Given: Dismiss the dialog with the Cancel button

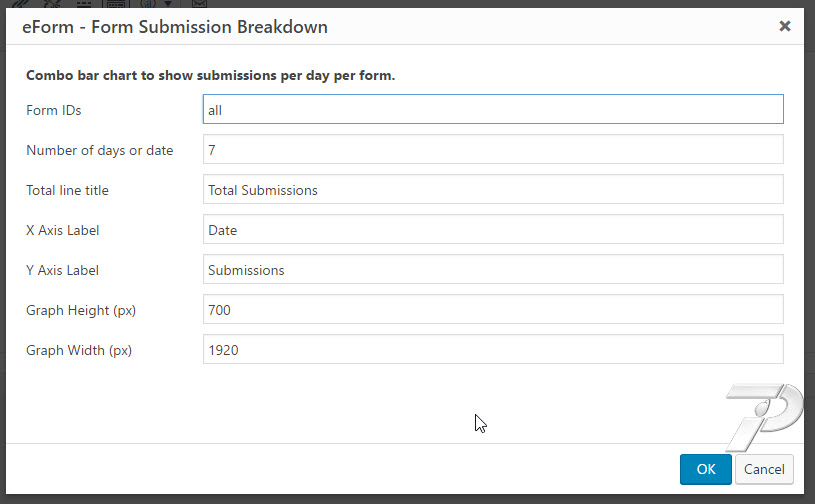Looking at the screenshot, I should tap(764, 469).
